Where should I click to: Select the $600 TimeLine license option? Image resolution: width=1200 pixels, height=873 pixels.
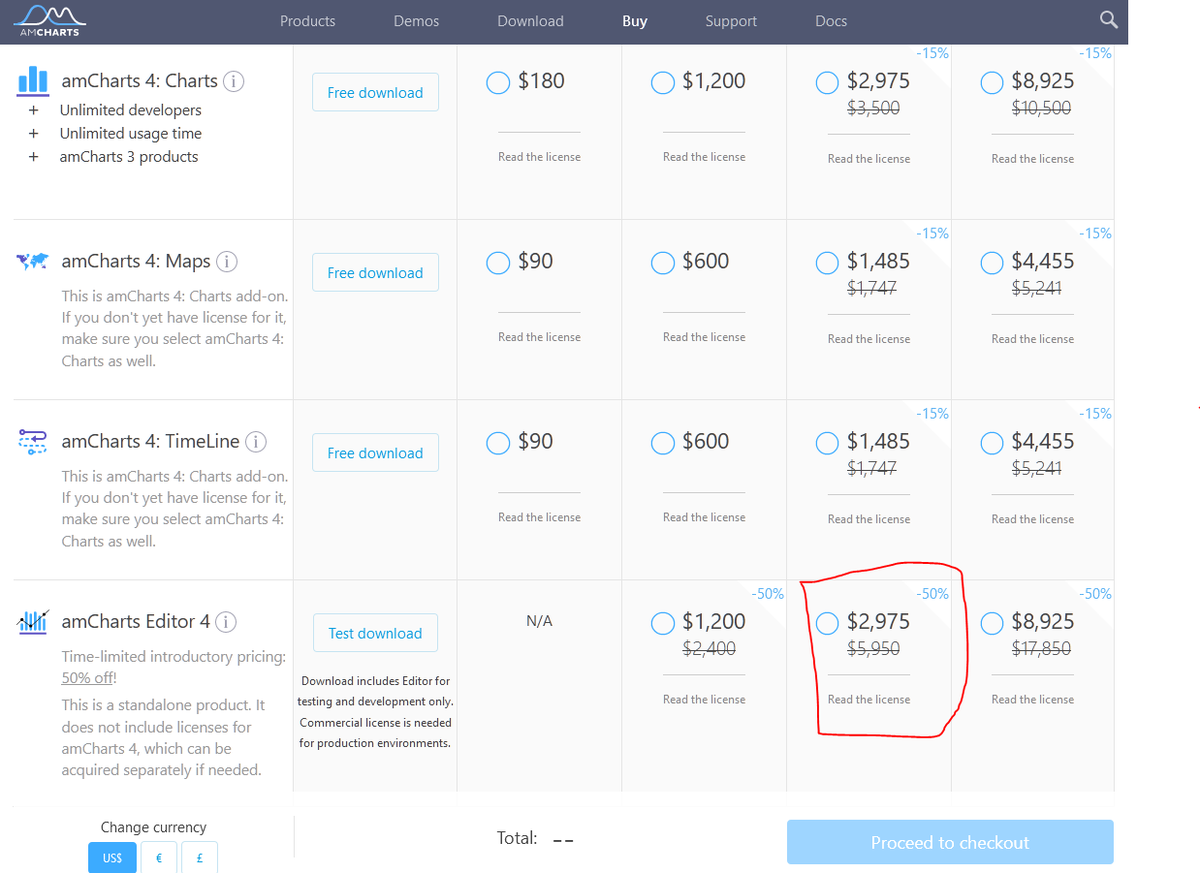tap(662, 442)
